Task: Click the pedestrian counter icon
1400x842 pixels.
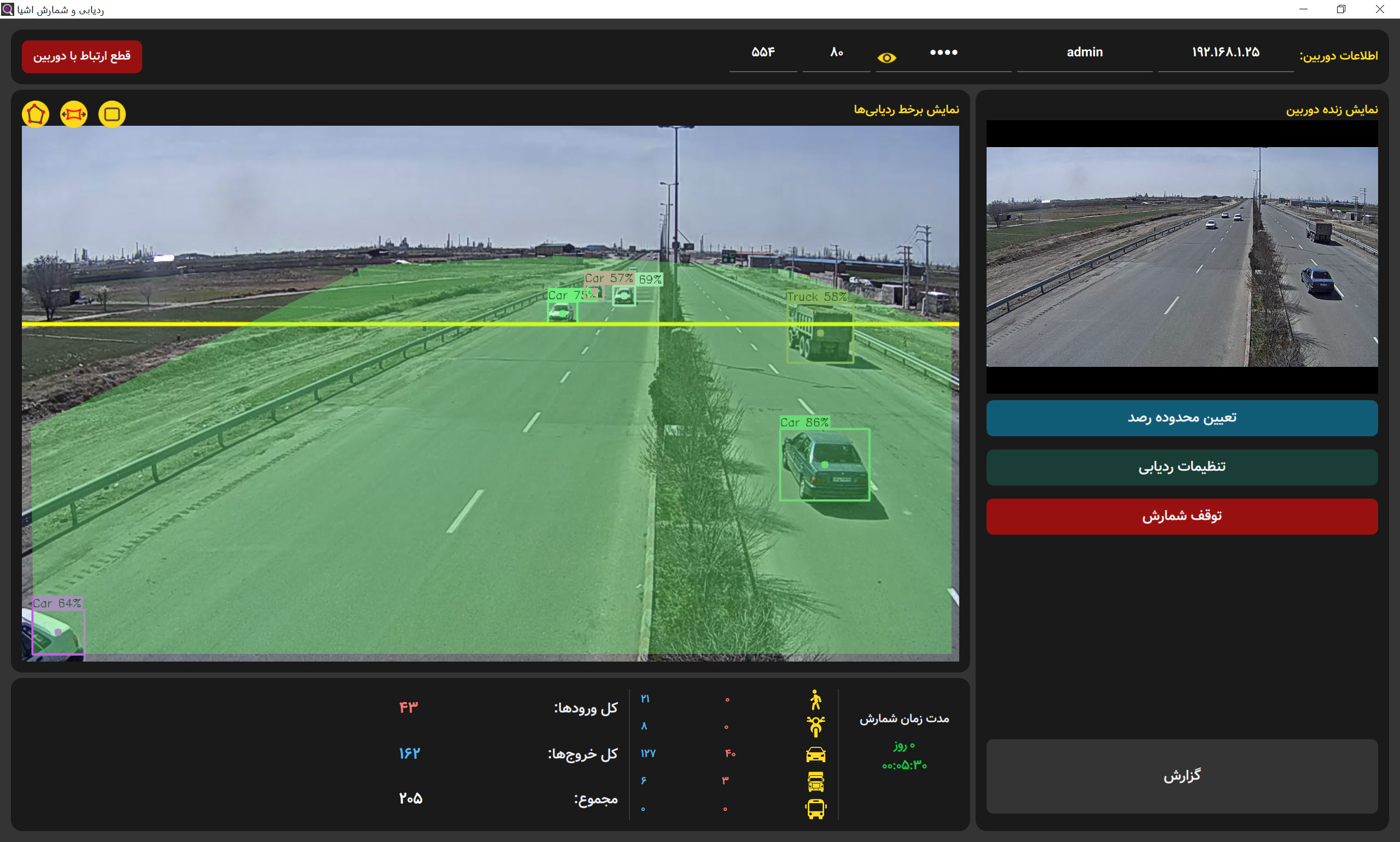Action: [x=815, y=700]
